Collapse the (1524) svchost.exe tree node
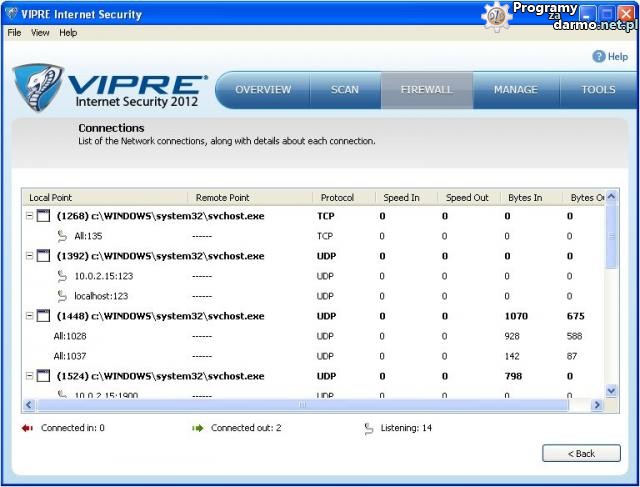 click(x=29, y=376)
